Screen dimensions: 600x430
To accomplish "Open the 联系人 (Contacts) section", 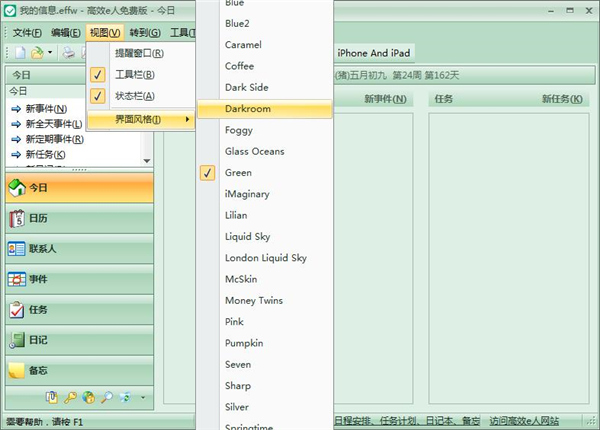I will pos(44,249).
